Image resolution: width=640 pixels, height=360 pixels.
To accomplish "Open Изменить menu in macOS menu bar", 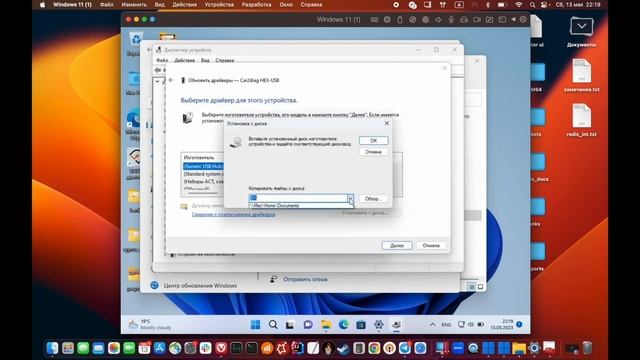I will point(134,5).
